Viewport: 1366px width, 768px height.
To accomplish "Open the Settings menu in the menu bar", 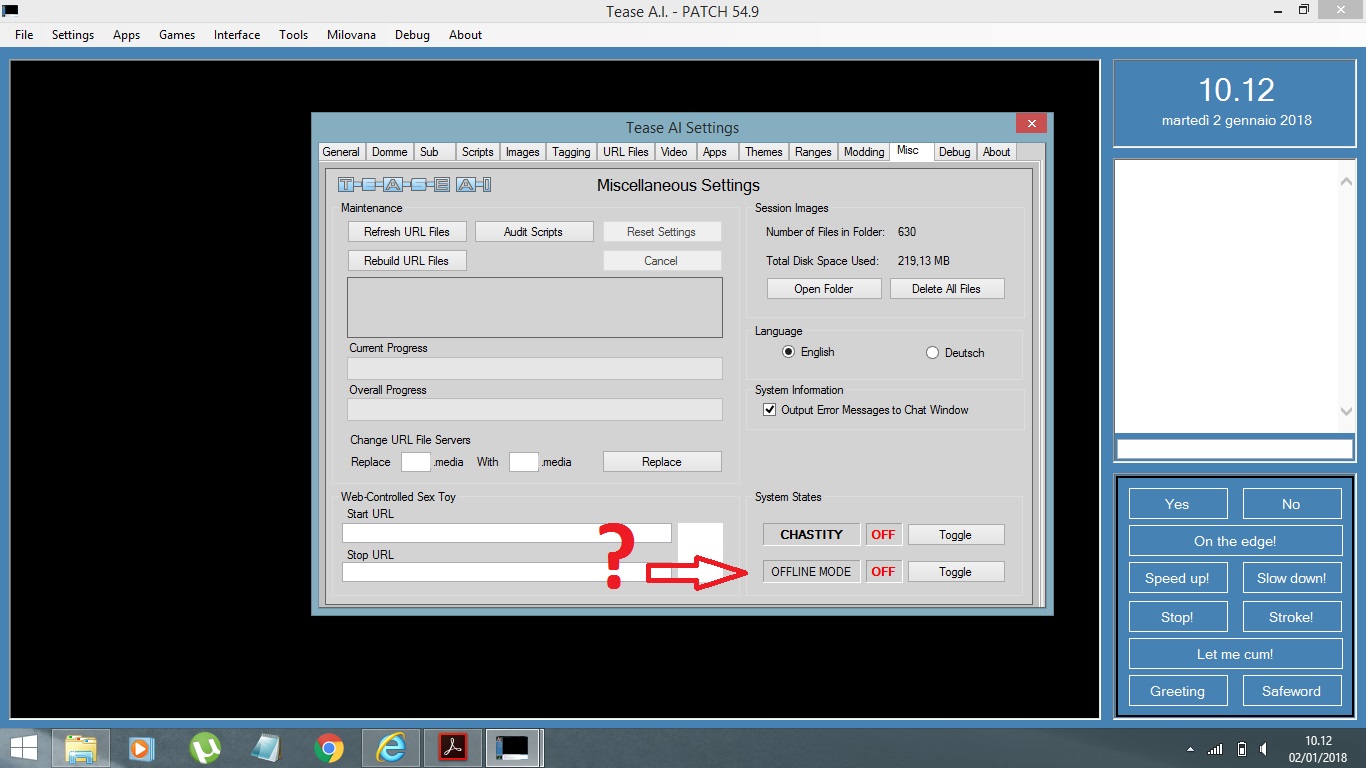I will point(73,35).
